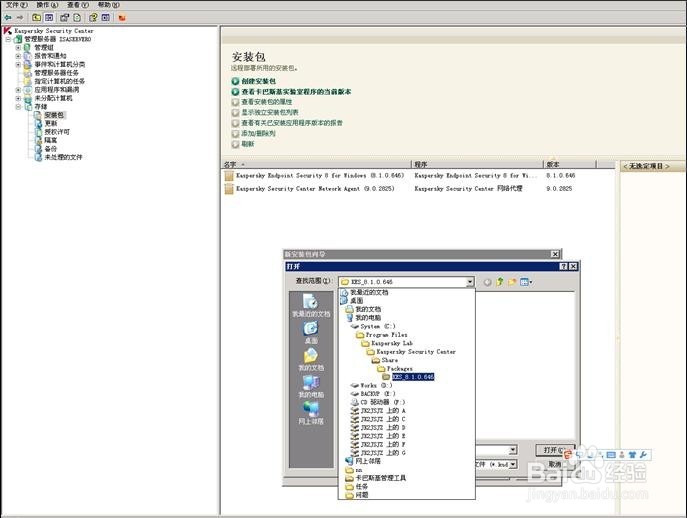The width and height of the screenshot is (687, 518).
Task: Click the Refresh page toolbar icon
Action: point(77,18)
